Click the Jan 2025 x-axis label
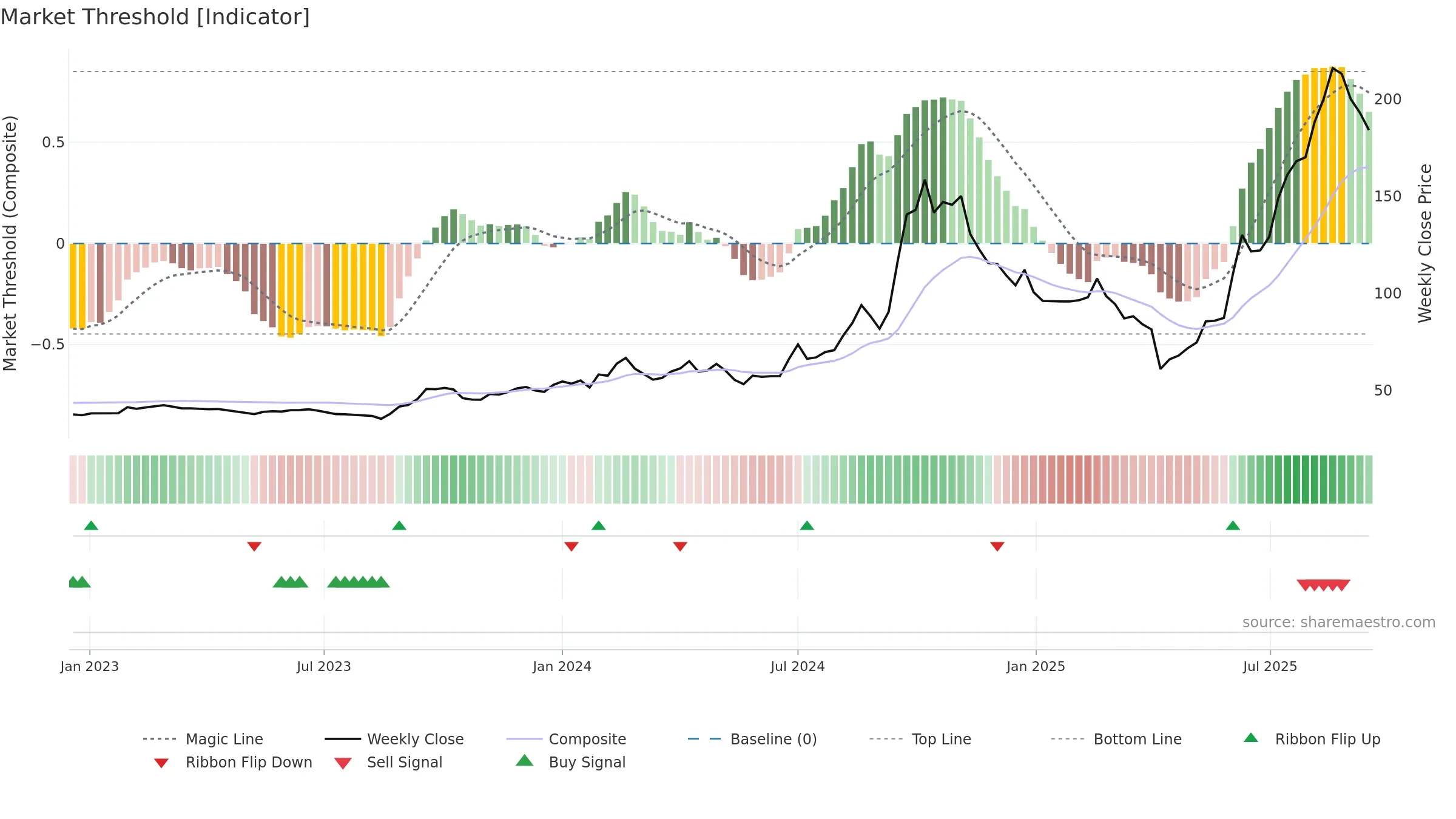 1036,666
